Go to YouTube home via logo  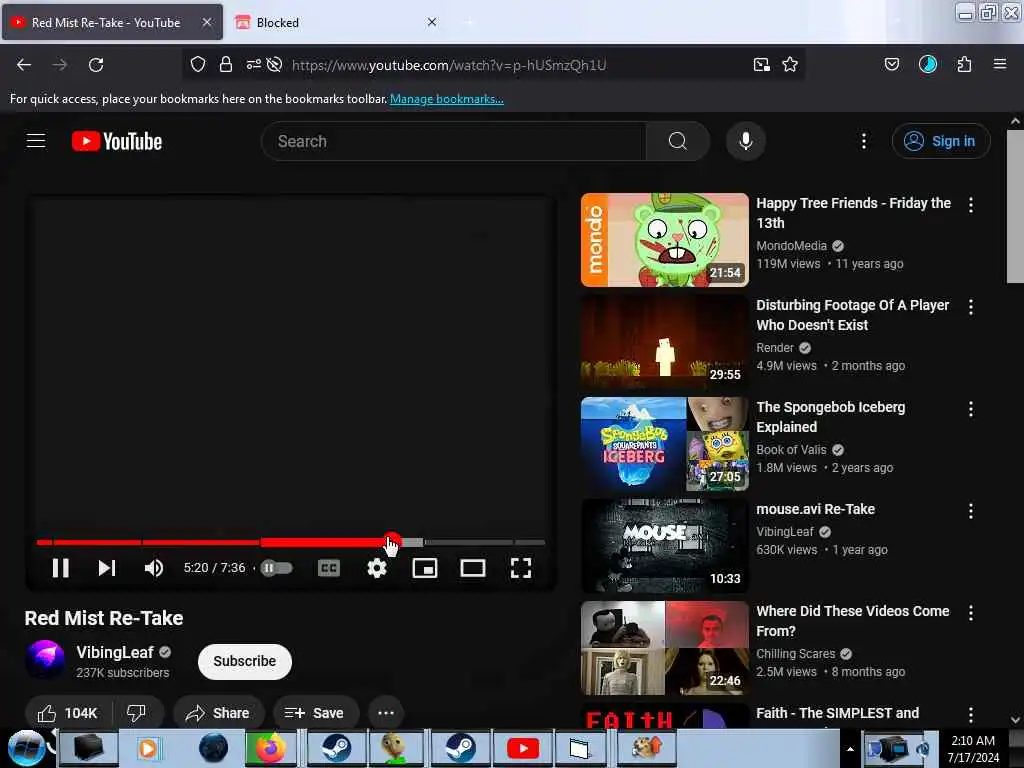tap(117, 141)
